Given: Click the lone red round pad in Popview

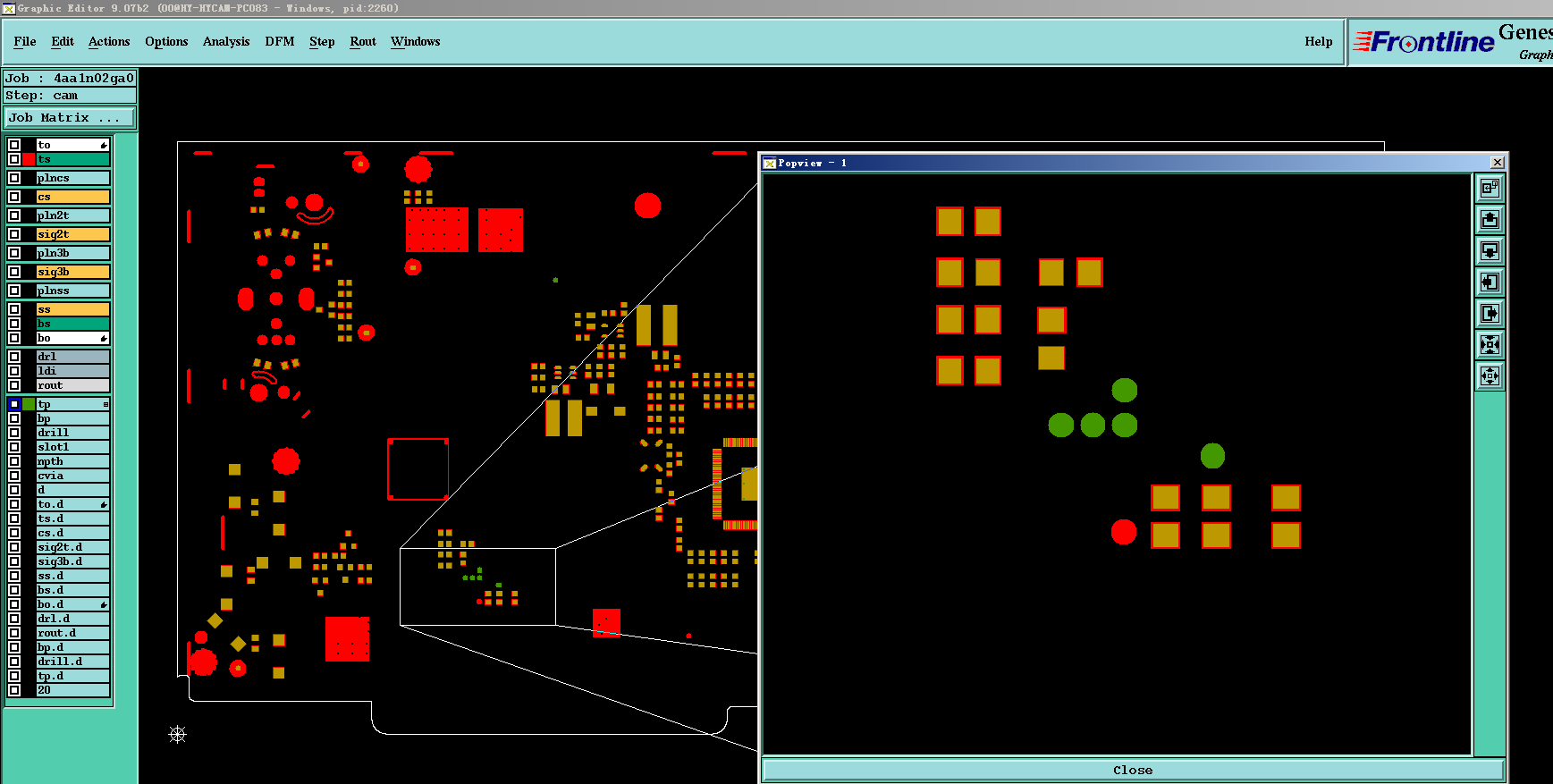Looking at the screenshot, I should [1124, 532].
